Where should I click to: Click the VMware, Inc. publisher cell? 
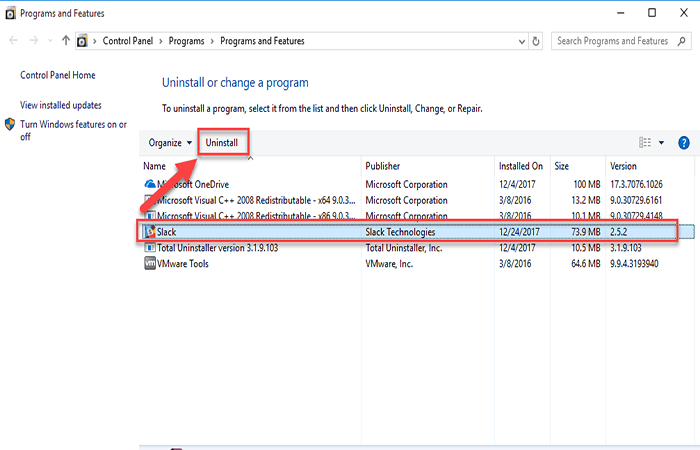click(x=389, y=264)
